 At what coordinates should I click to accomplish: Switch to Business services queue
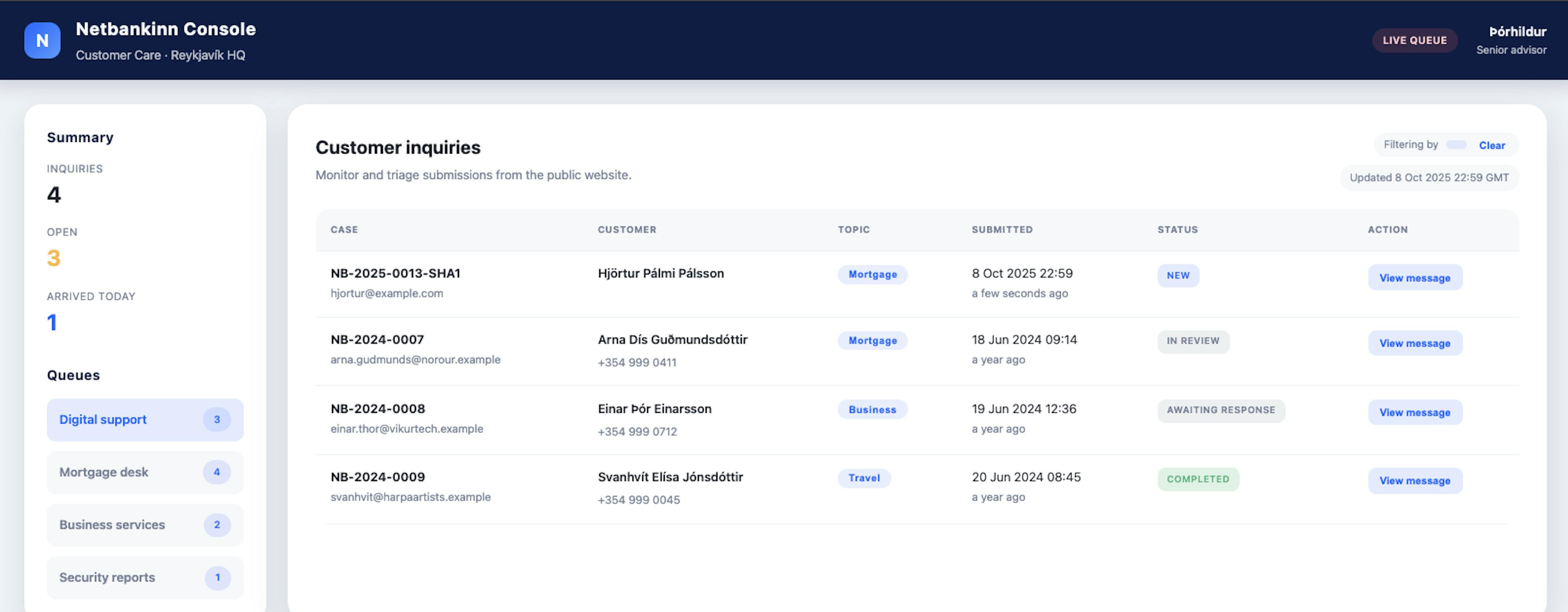(112, 525)
